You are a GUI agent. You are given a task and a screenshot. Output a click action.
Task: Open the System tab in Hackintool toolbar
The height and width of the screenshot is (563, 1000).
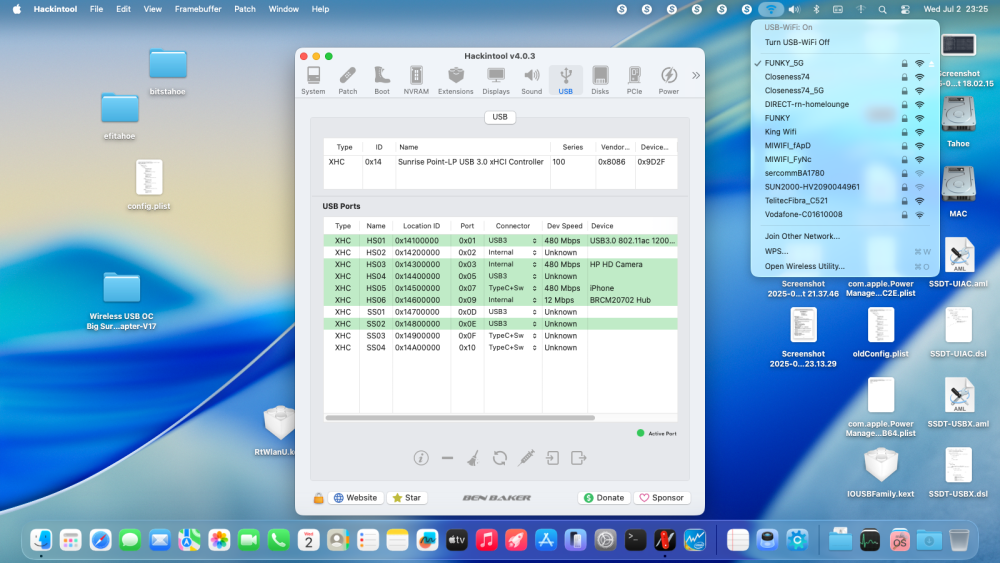pos(313,81)
